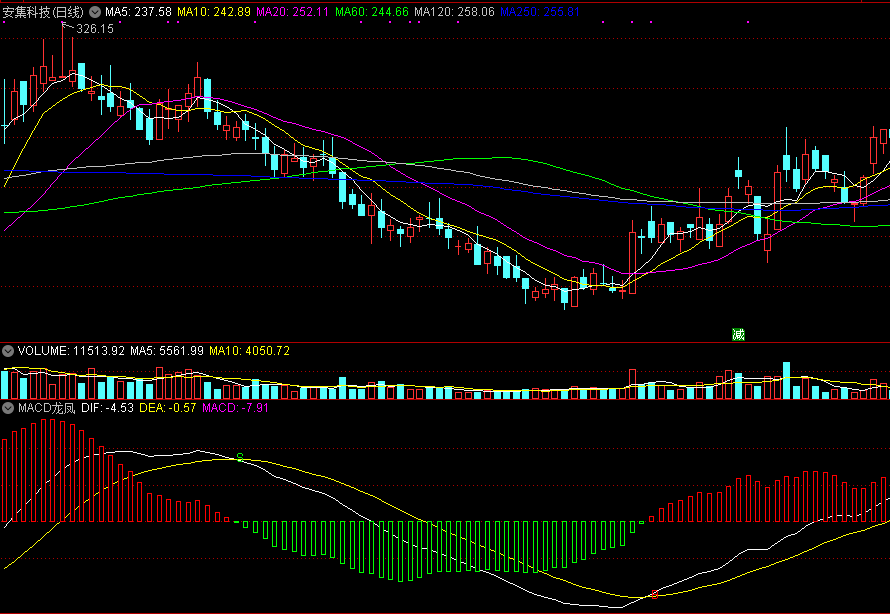
Task: Click the VOLUME: 11513.92 label
Action: click(x=71, y=351)
